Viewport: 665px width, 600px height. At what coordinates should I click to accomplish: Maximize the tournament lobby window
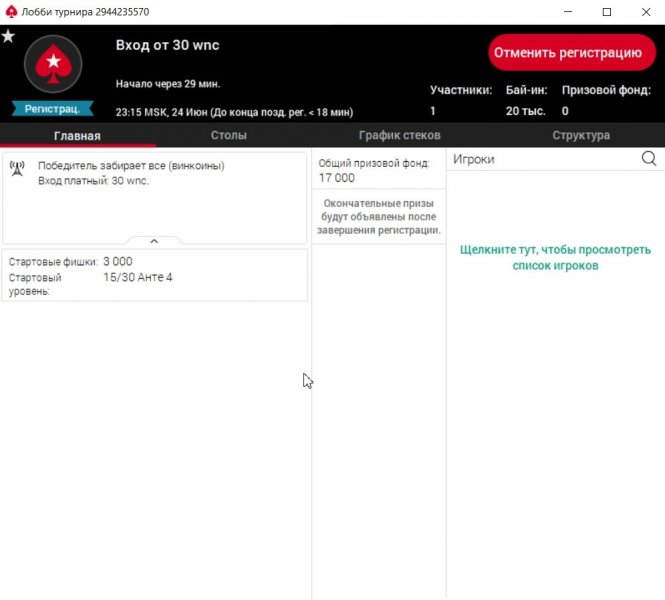pos(606,12)
